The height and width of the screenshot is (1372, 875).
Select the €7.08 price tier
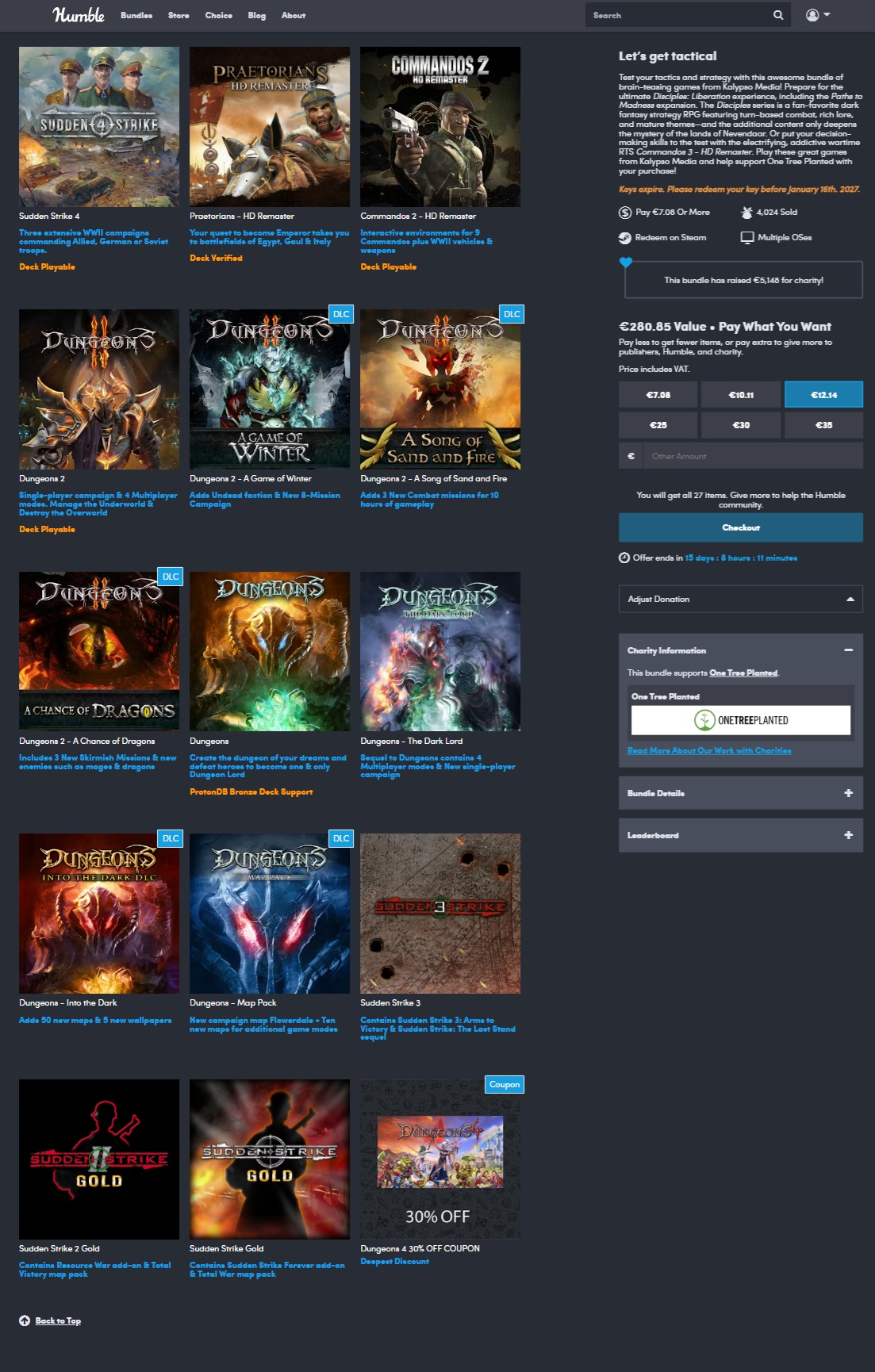658,395
